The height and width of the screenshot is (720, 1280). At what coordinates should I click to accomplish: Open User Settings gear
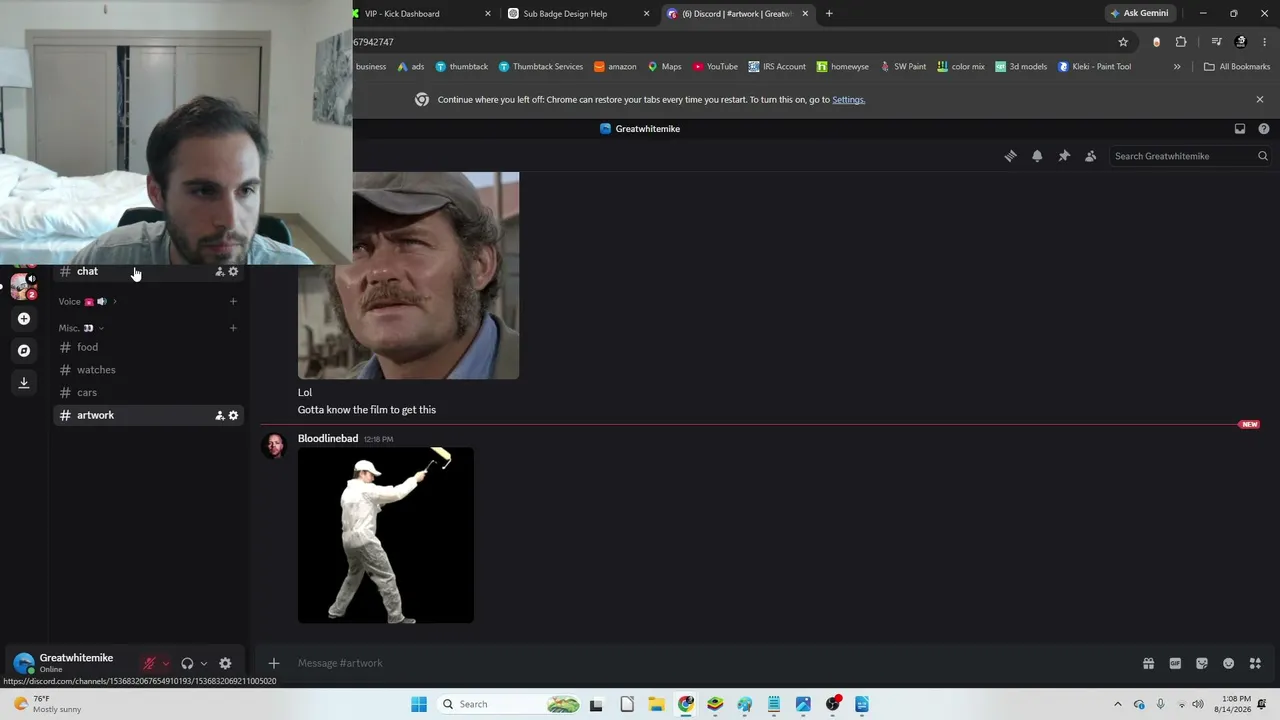tap(225, 663)
